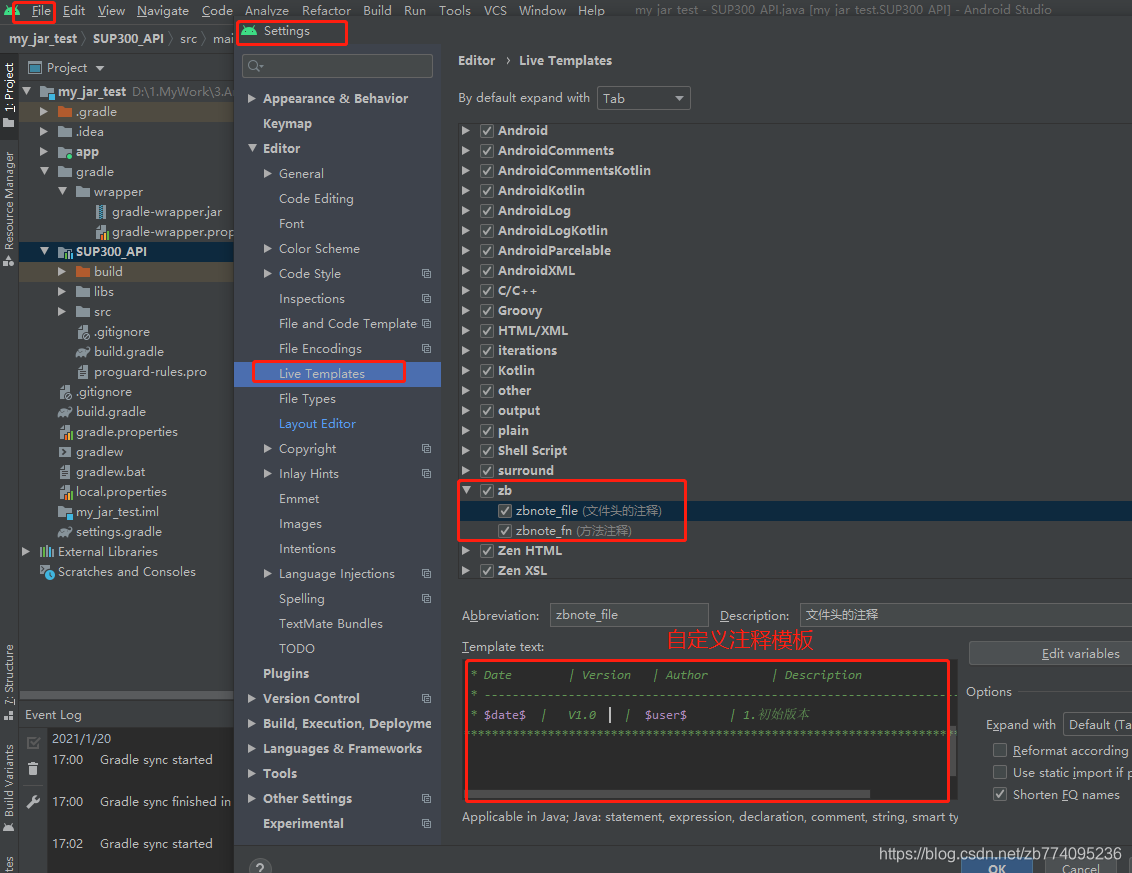The image size is (1132, 873).
Task: Open the Structure side tool window
Action: click(9, 681)
